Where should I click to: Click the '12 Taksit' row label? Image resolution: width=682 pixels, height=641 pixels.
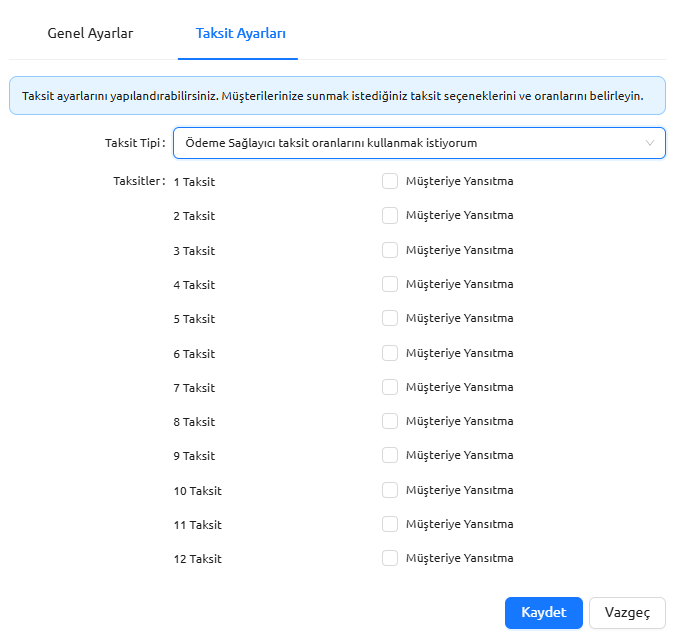pos(197,559)
